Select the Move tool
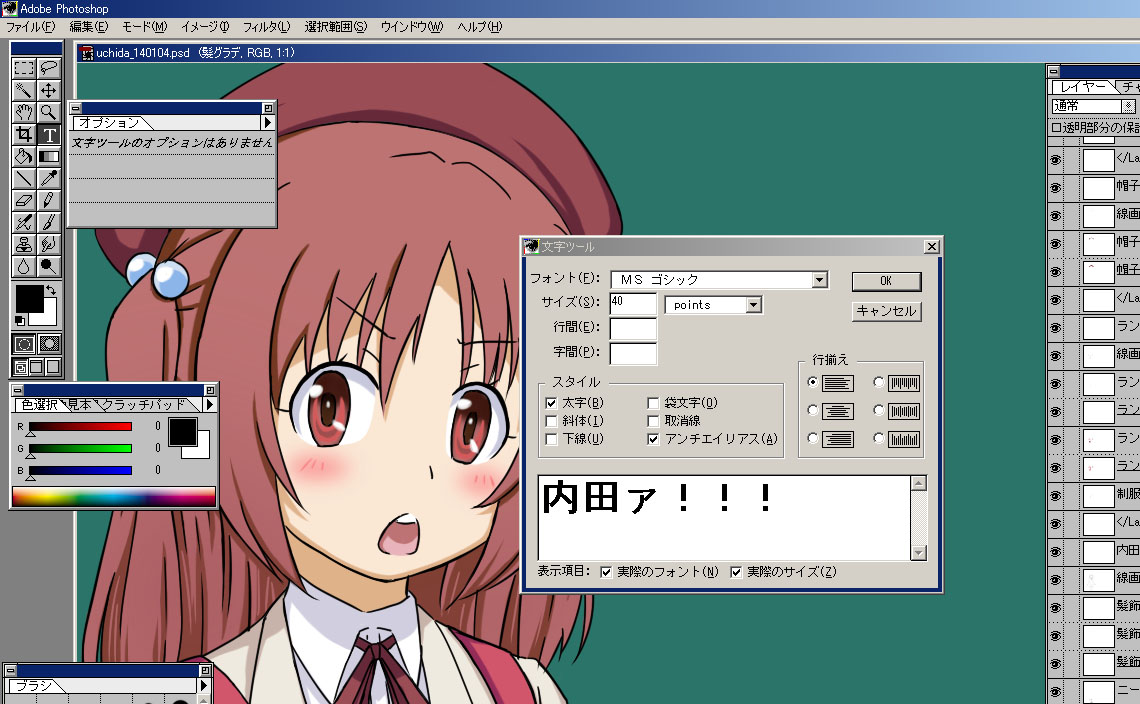The image size is (1140, 704). tap(49, 90)
